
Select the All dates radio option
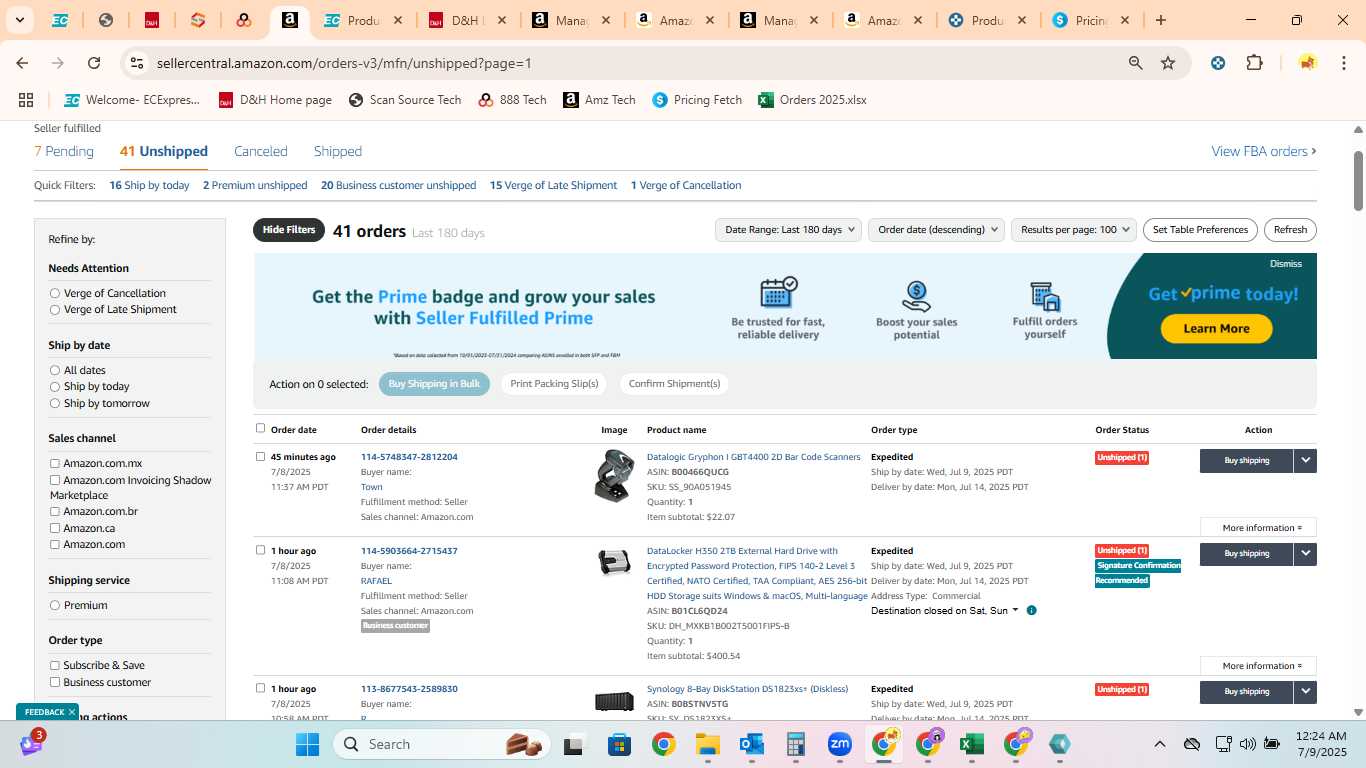(55, 370)
